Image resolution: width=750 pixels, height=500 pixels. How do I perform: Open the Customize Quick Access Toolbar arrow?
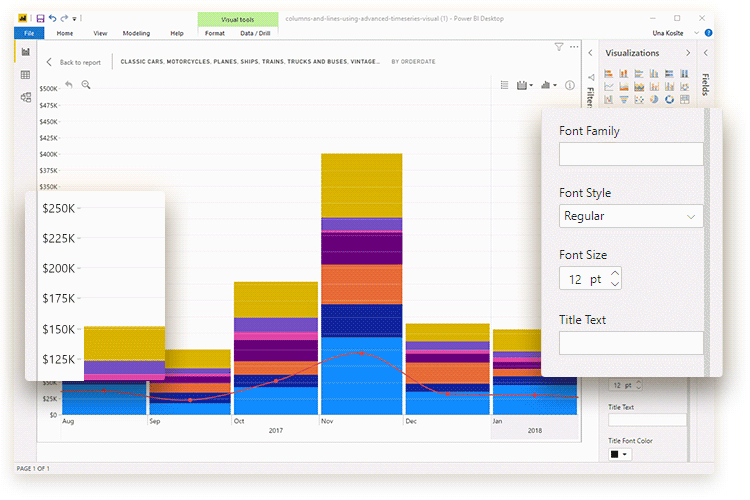pyautogui.click(x=74, y=19)
